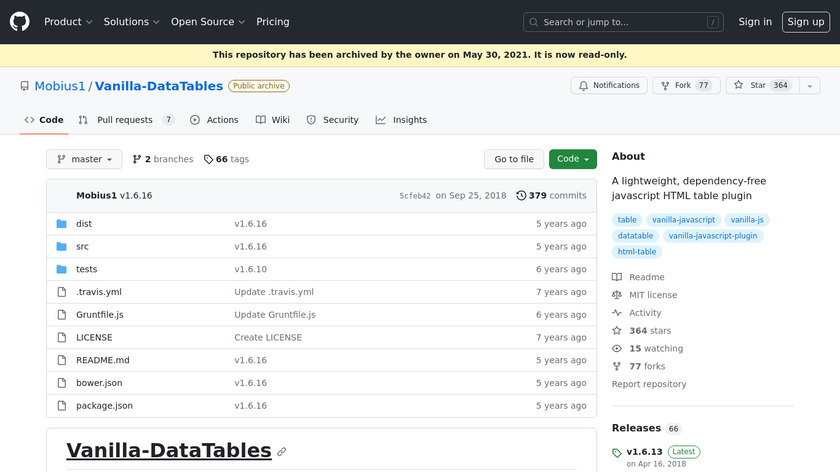Open the Vanilla-DataTables repository link
The width and height of the screenshot is (840, 472).
tap(159, 86)
